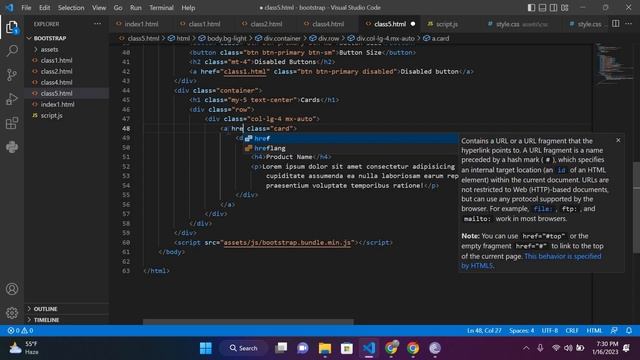The image size is (640, 360).
Task: Open the Manage gear icon
Action: tap(12, 313)
